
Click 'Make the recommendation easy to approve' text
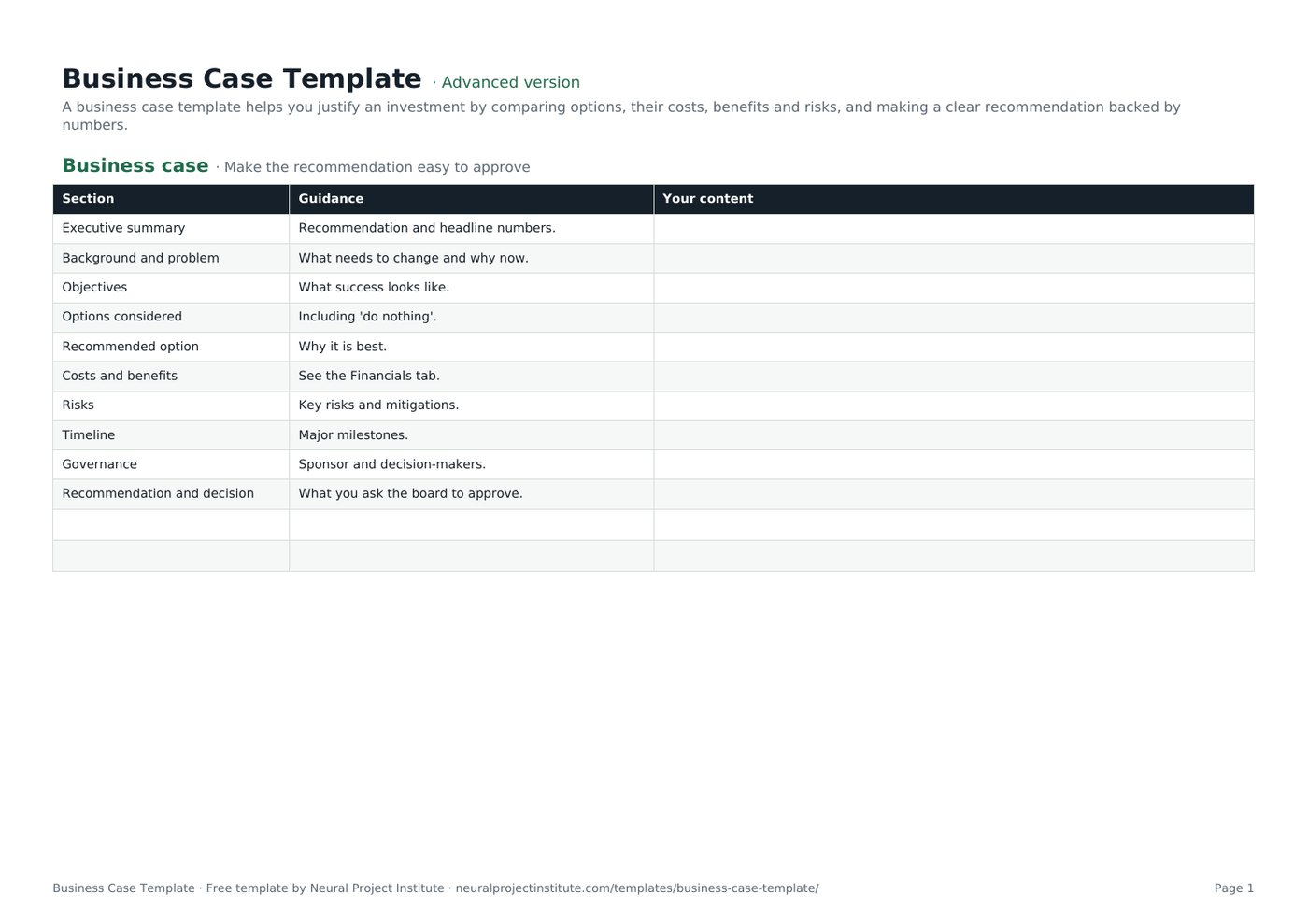tap(377, 167)
